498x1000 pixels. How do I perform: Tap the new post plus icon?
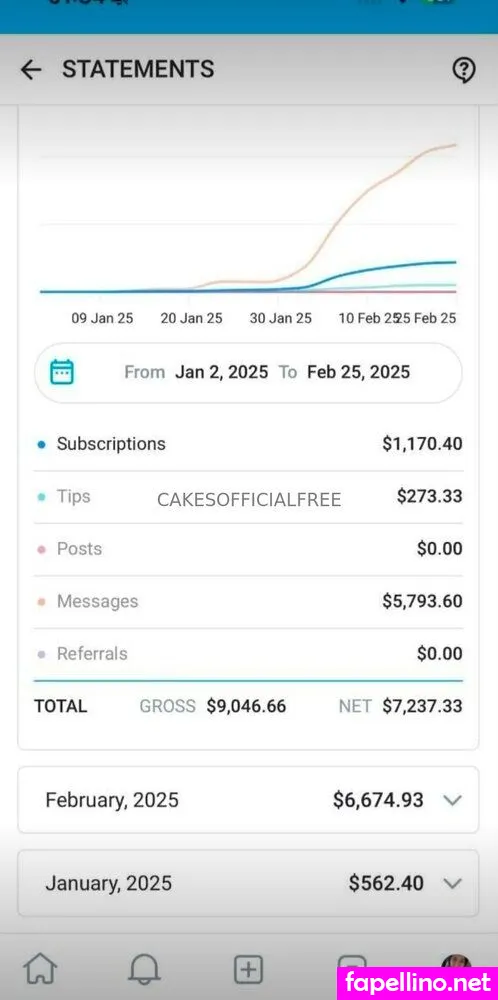[x=248, y=970]
